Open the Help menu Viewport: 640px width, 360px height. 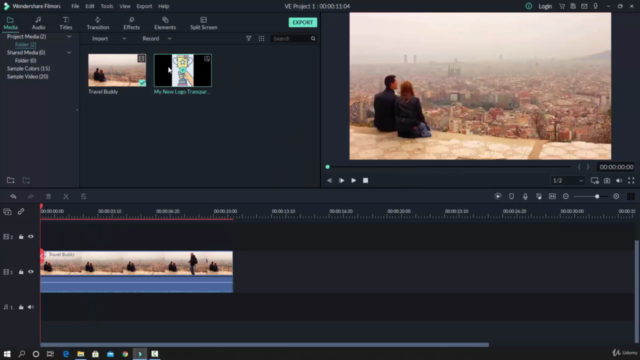[164, 6]
